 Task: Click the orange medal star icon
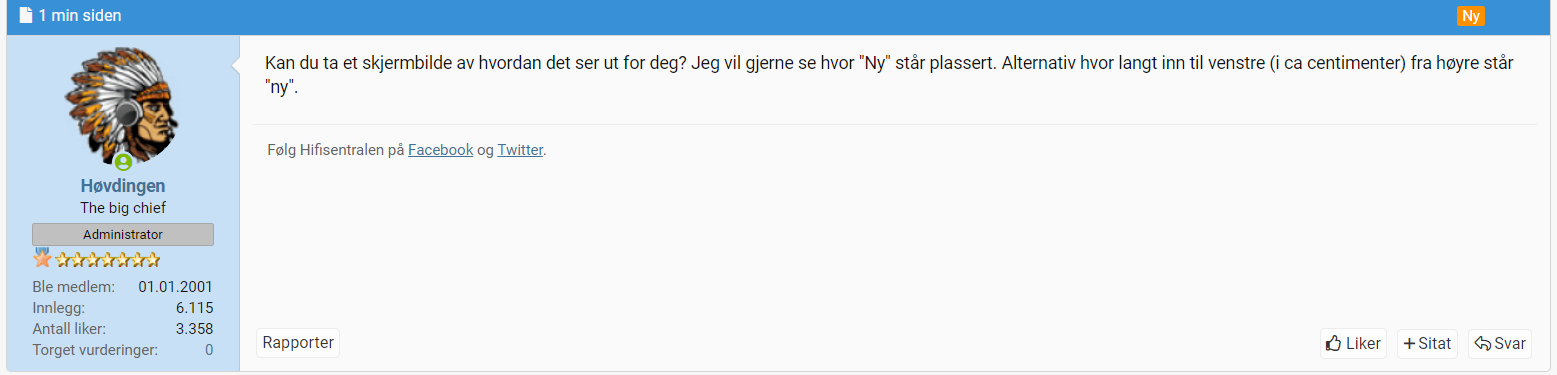[42, 258]
